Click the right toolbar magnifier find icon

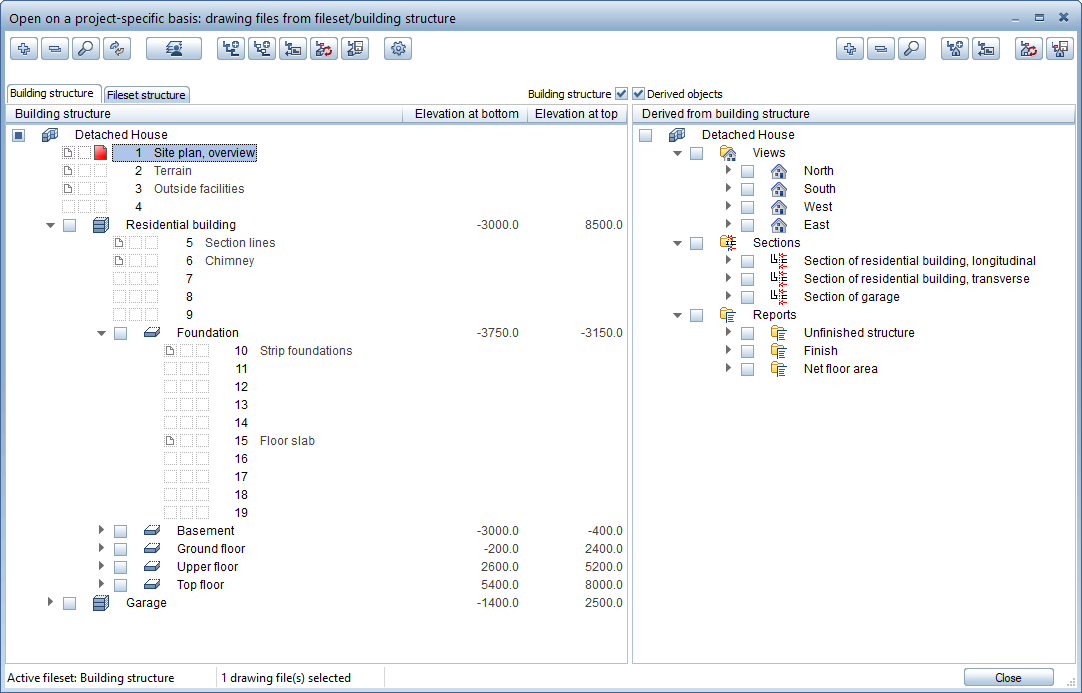click(911, 49)
